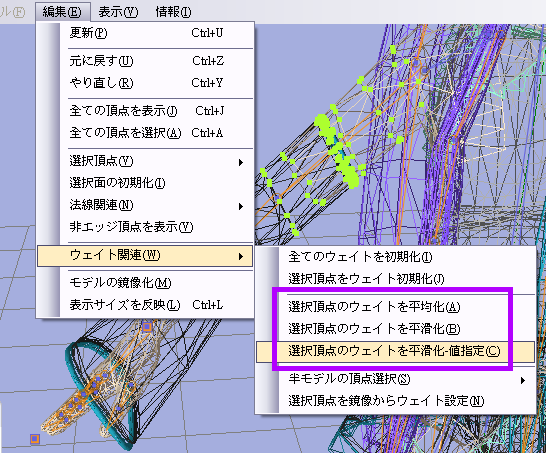
Task: Choose 選択頂点を鏡像からウェイト設定(N)
Action: [x=395, y=401]
